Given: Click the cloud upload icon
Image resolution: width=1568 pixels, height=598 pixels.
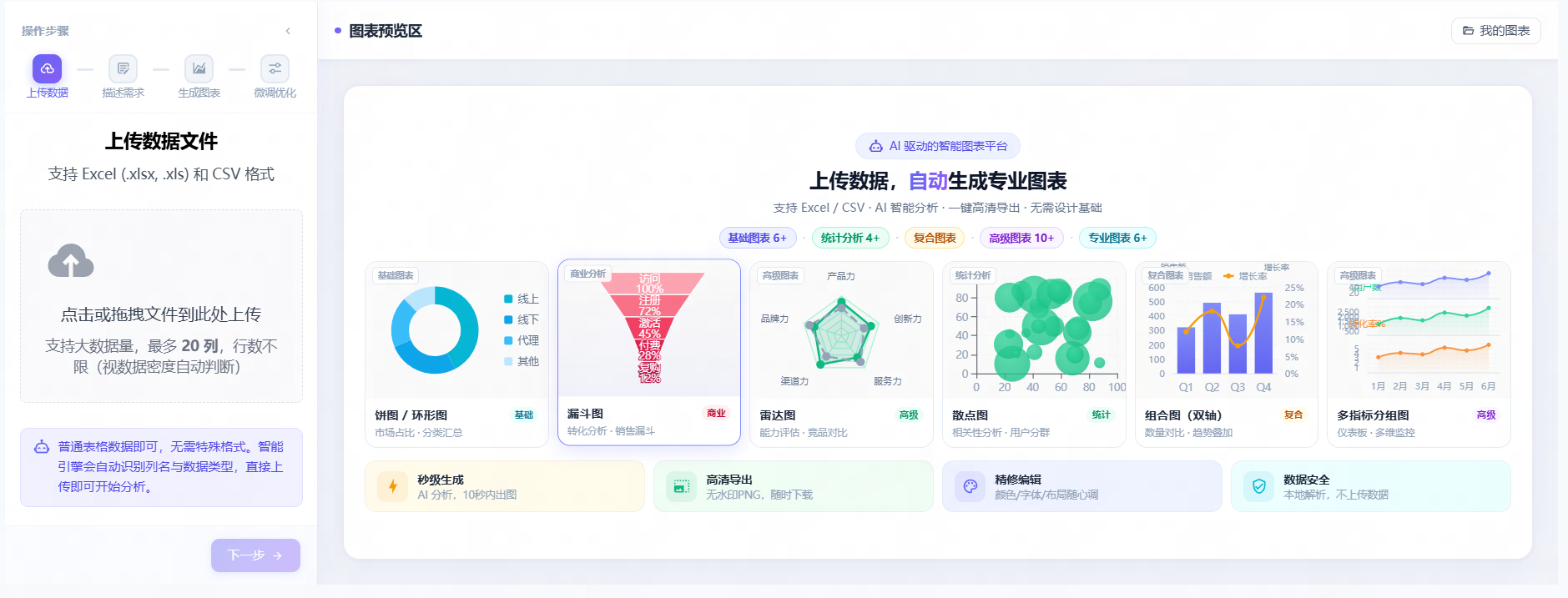Looking at the screenshot, I should 71,261.
